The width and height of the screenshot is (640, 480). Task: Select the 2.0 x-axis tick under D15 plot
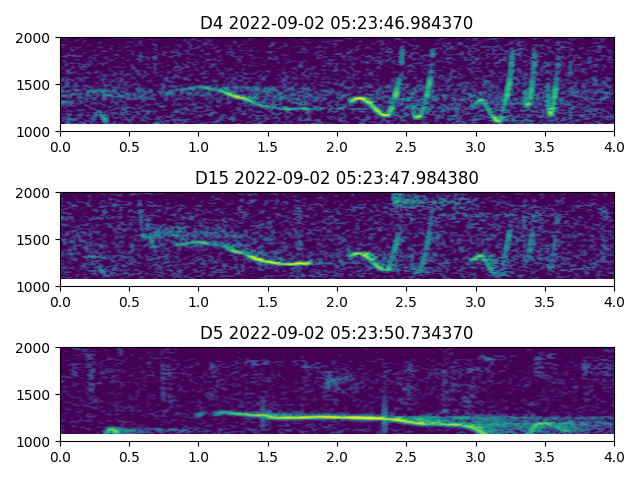coord(337,301)
